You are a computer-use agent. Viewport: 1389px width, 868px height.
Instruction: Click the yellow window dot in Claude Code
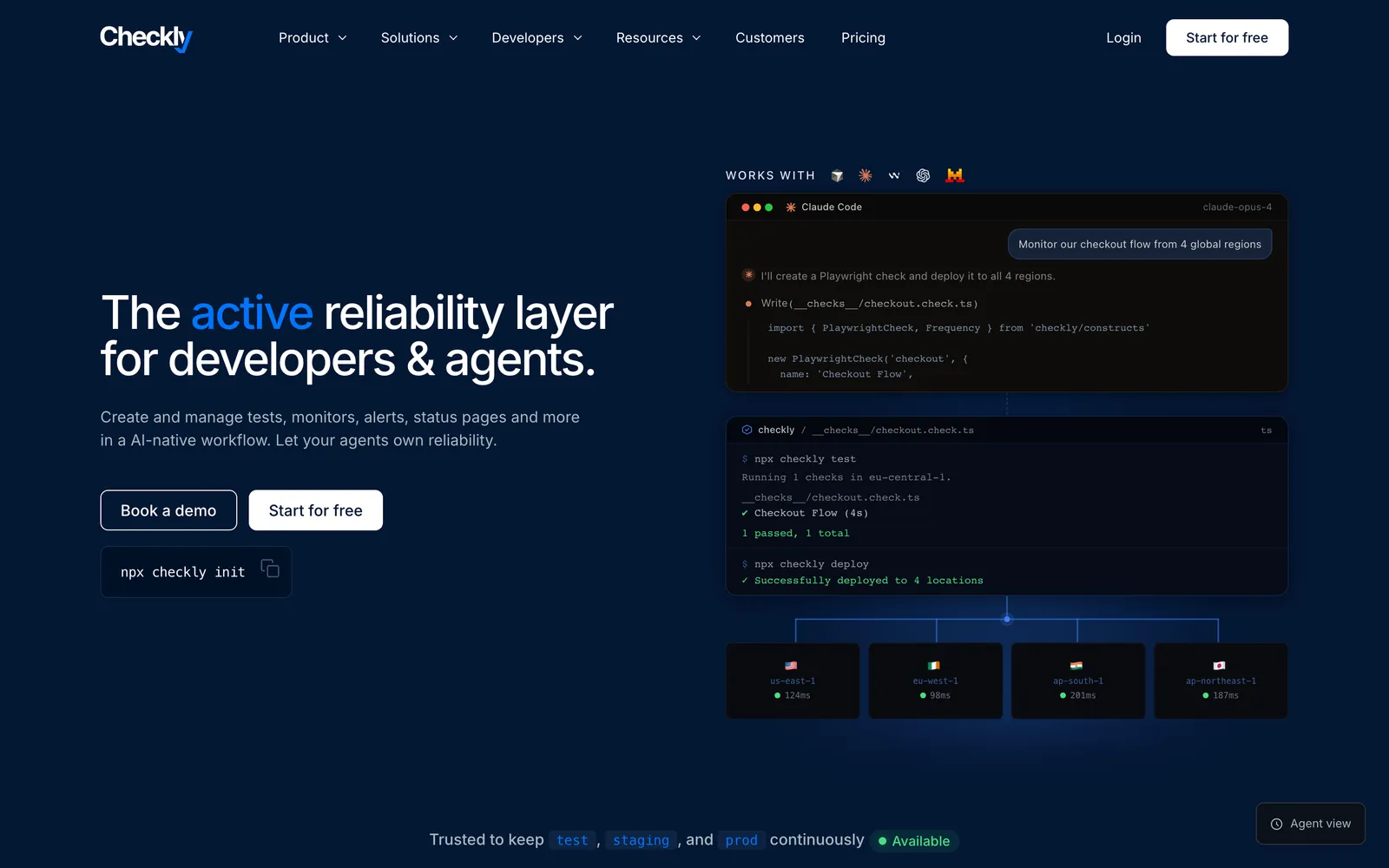point(757,207)
